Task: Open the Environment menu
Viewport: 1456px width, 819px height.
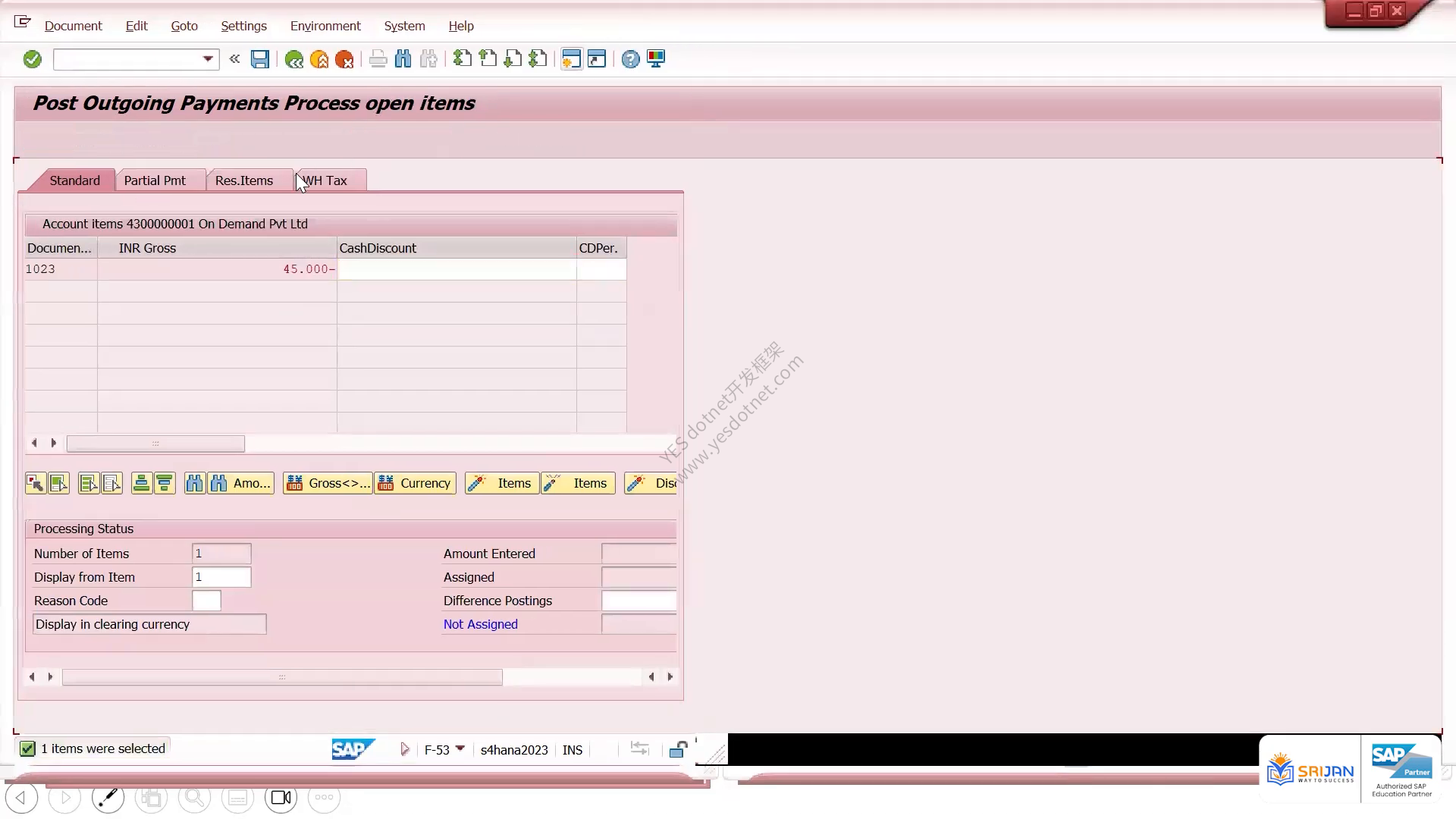Action: point(325,26)
